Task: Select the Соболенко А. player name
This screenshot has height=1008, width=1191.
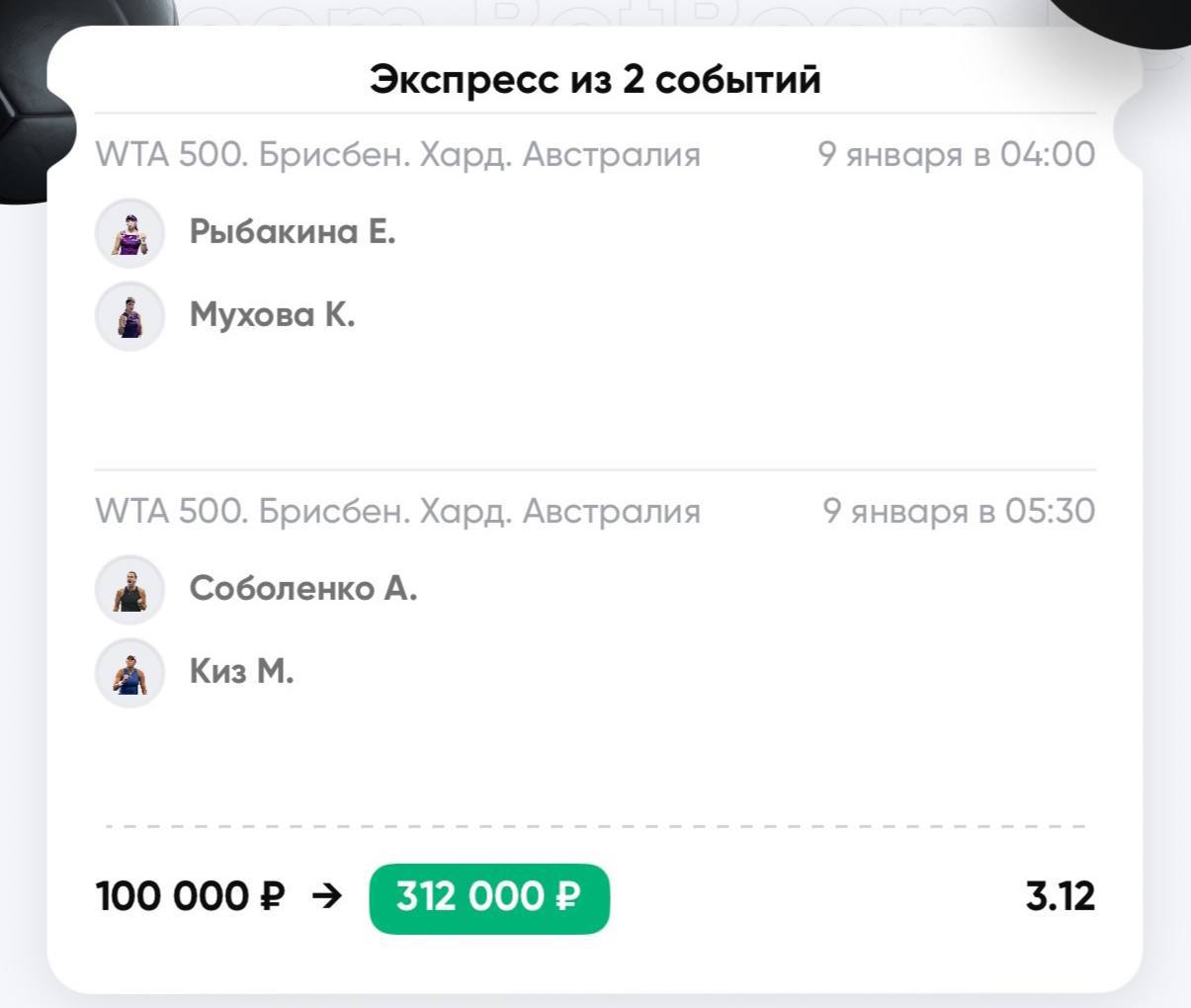Action: point(303,589)
